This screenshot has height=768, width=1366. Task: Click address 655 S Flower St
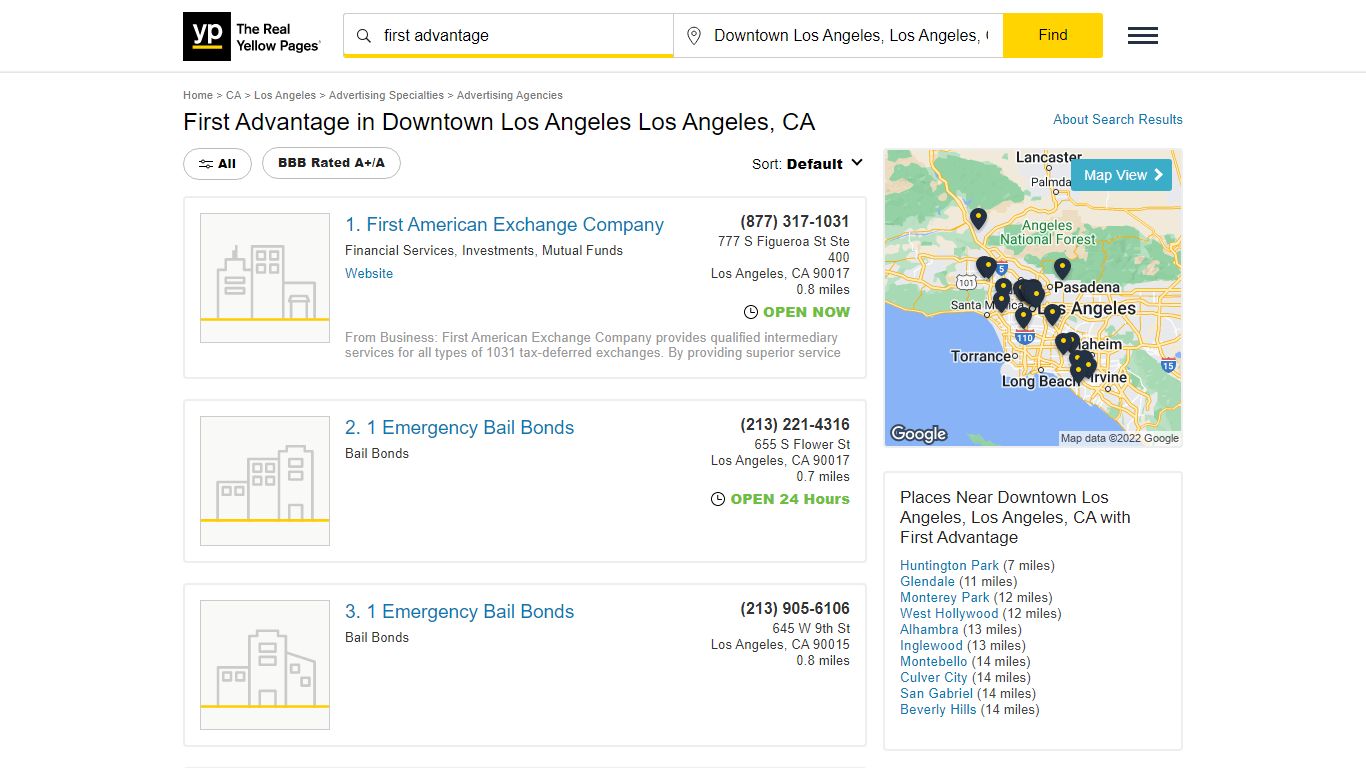tap(802, 444)
